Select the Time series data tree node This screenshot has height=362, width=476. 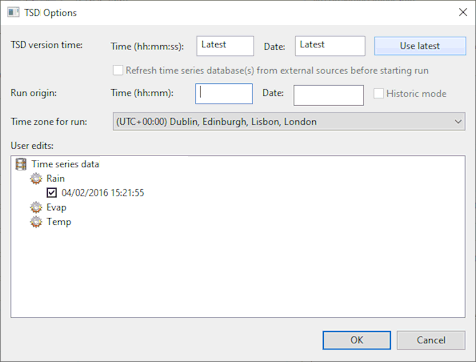click(65, 164)
